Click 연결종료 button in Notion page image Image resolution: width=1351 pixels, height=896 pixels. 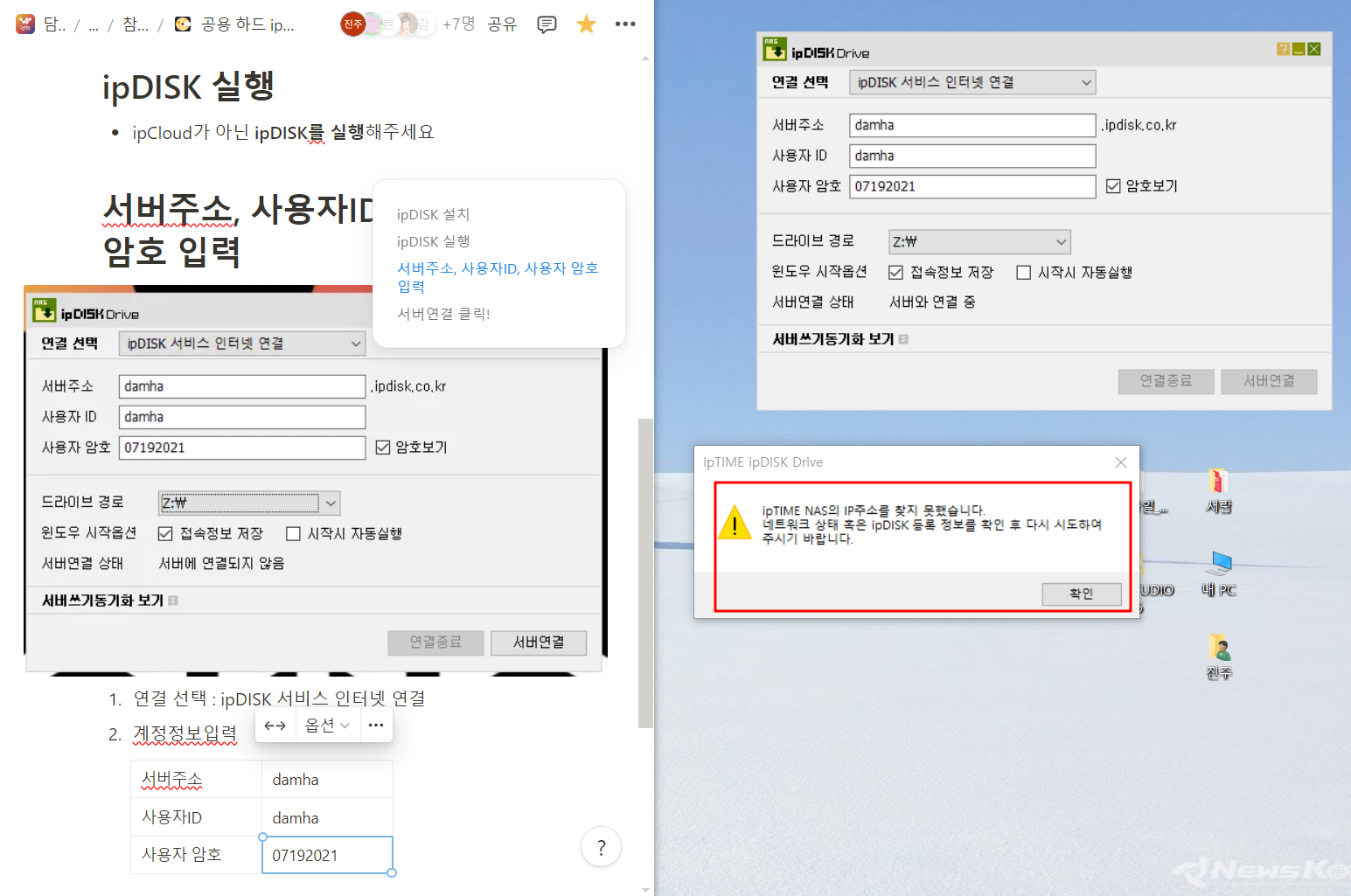[x=435, y=642]
